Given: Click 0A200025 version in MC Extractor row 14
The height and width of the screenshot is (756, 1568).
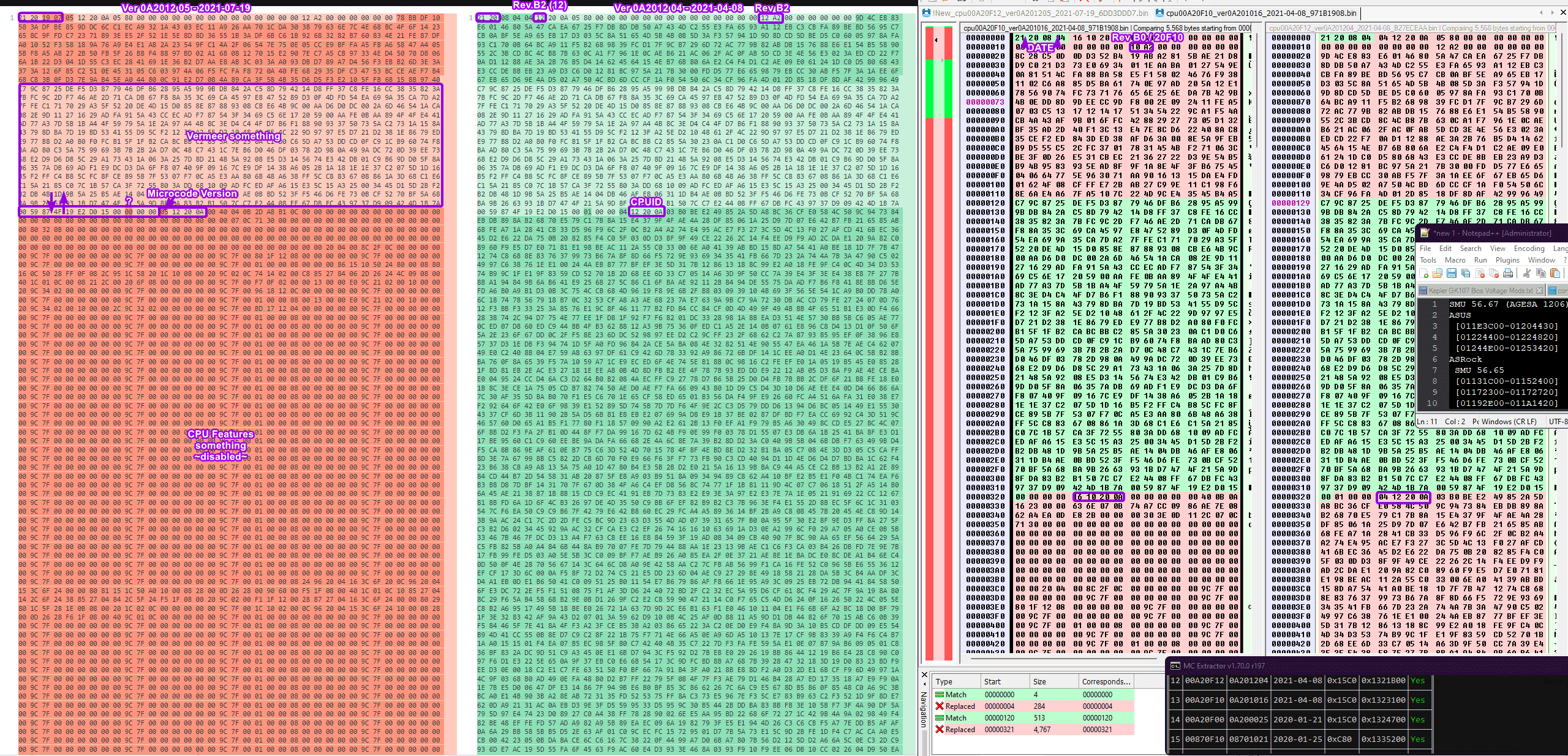Looking at the screenshot, I should point(1248,719).
